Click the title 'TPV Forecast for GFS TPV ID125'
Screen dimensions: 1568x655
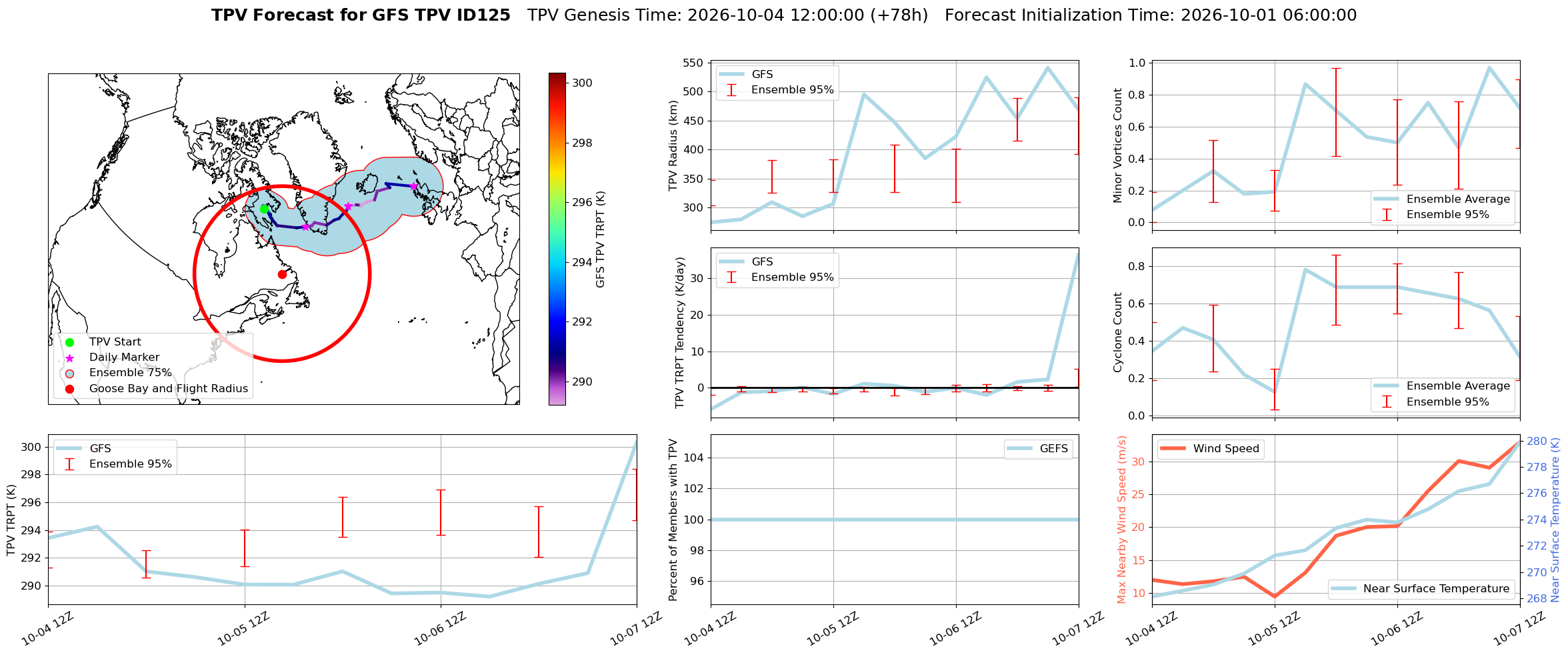[x=361, y=15]
